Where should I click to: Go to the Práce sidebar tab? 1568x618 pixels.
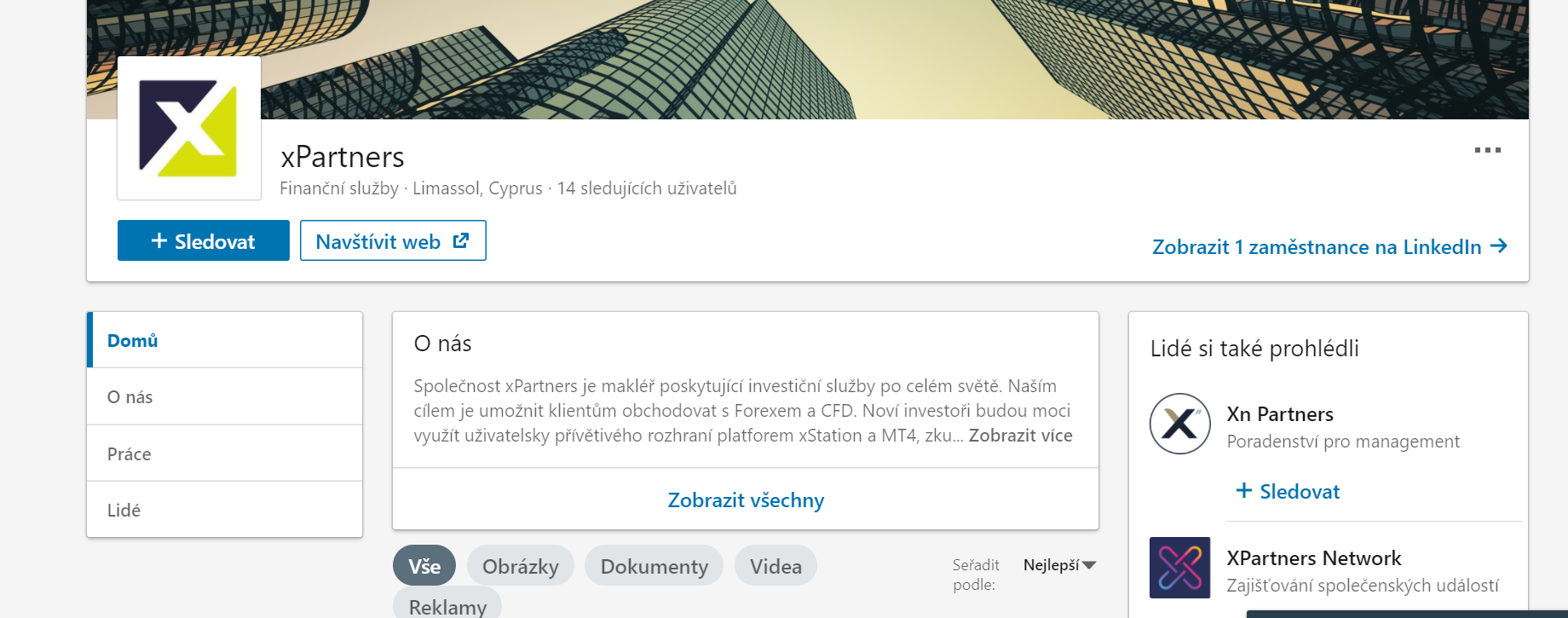(x=130, y=454)
